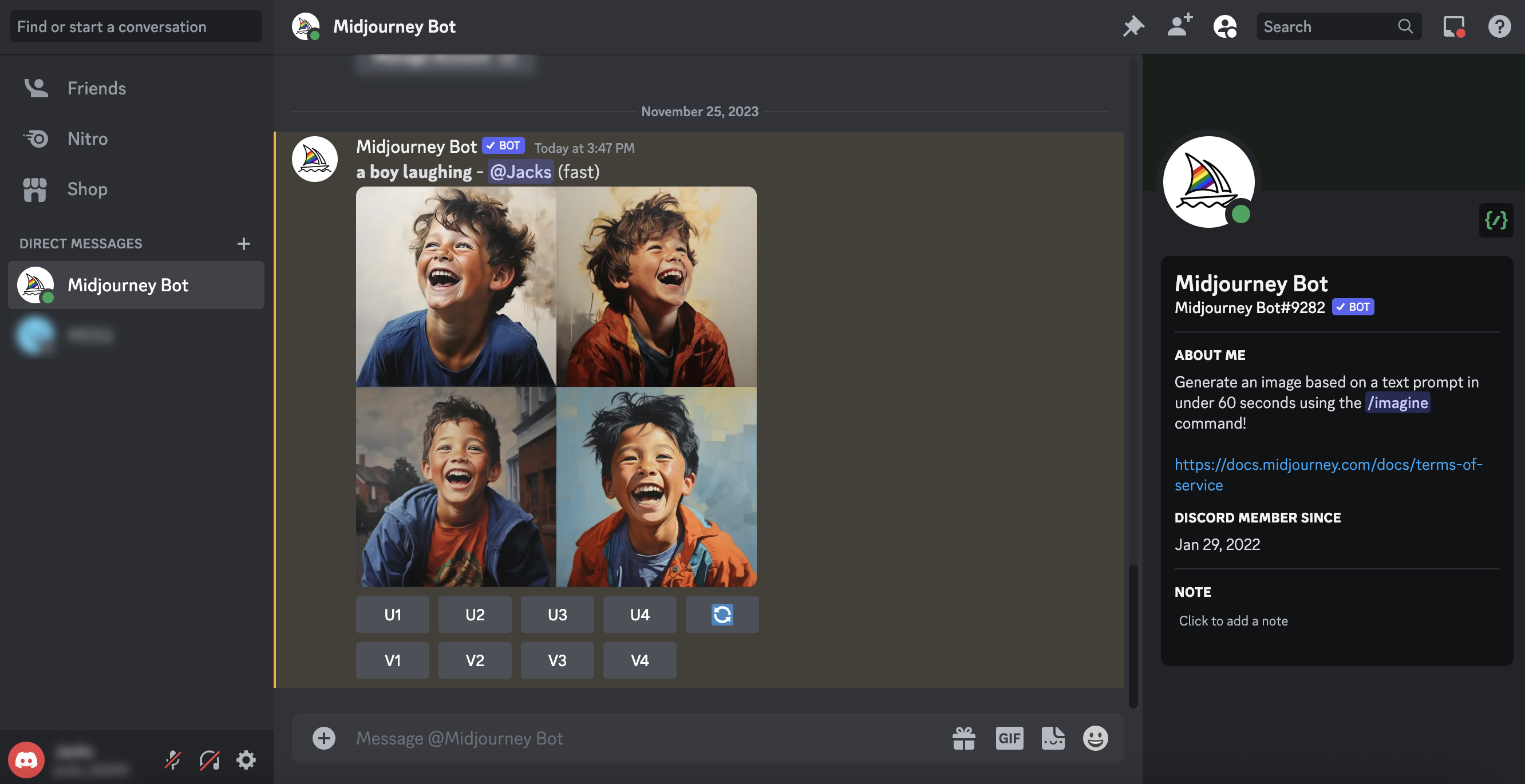The width and height of the screenshot is (1525, 784).
Task: Open the attachment plus menu in the message box
Action: pos(324,738)
